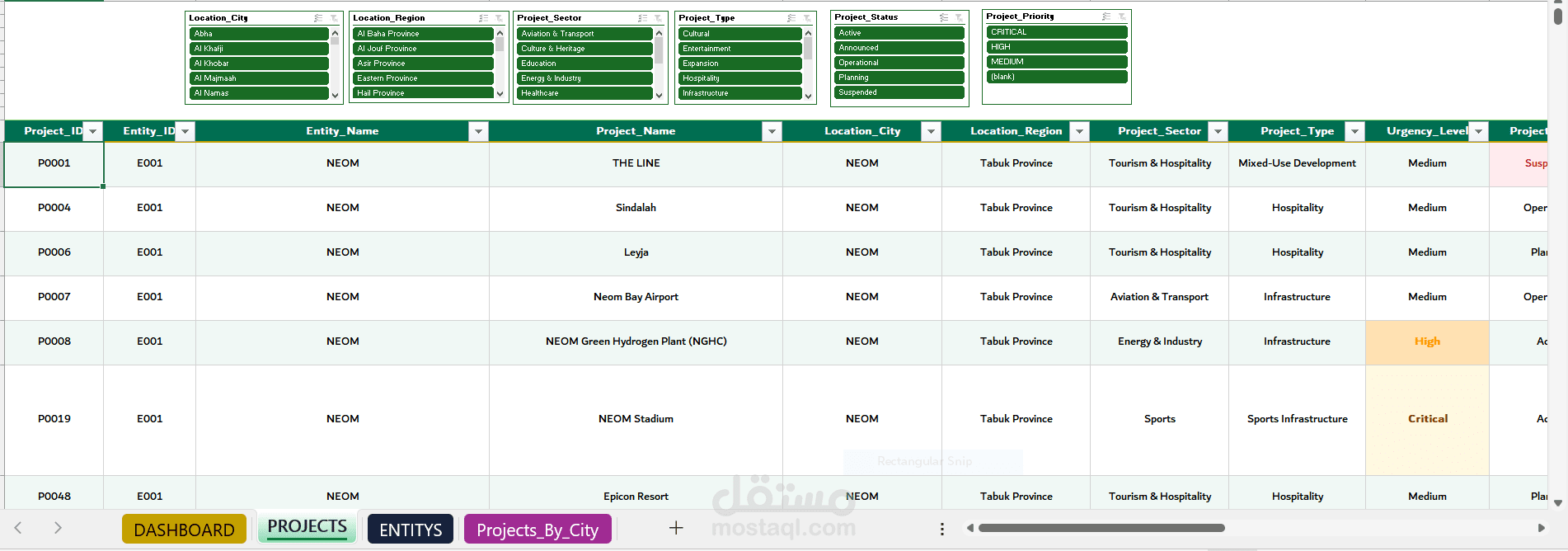Enable multi-select on Project_Priority slicer
Viewport: 1568px width, 551px height.
point(1106,16)
